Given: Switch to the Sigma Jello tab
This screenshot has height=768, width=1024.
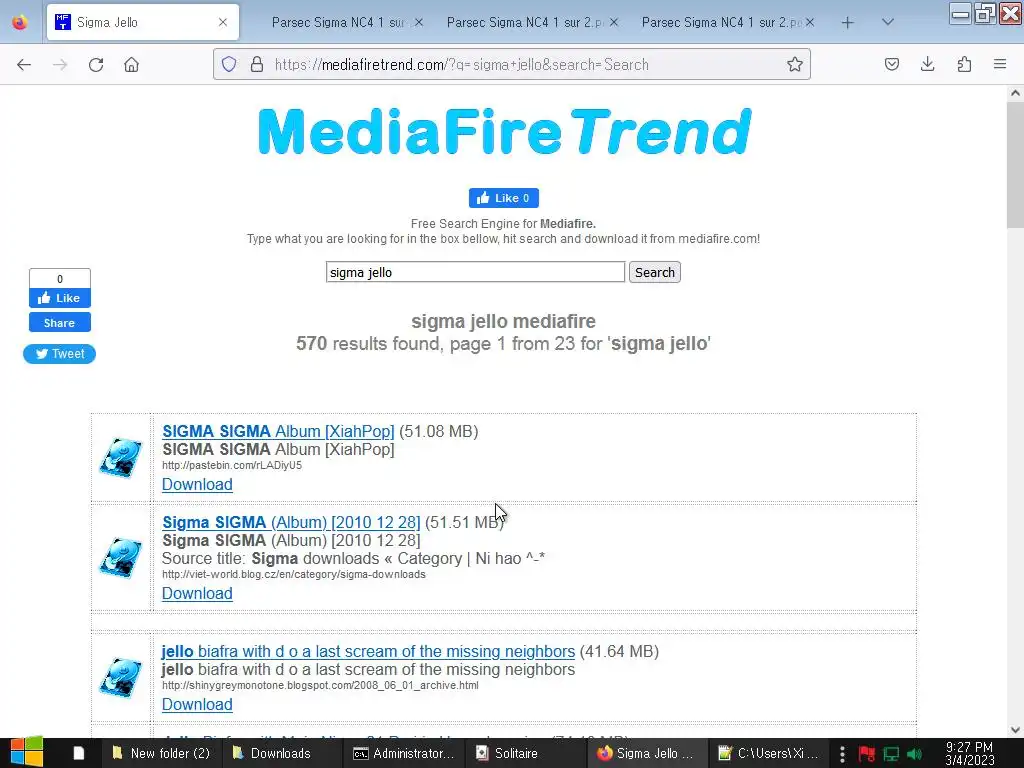Looking at the screenshot, I should 142,22.
